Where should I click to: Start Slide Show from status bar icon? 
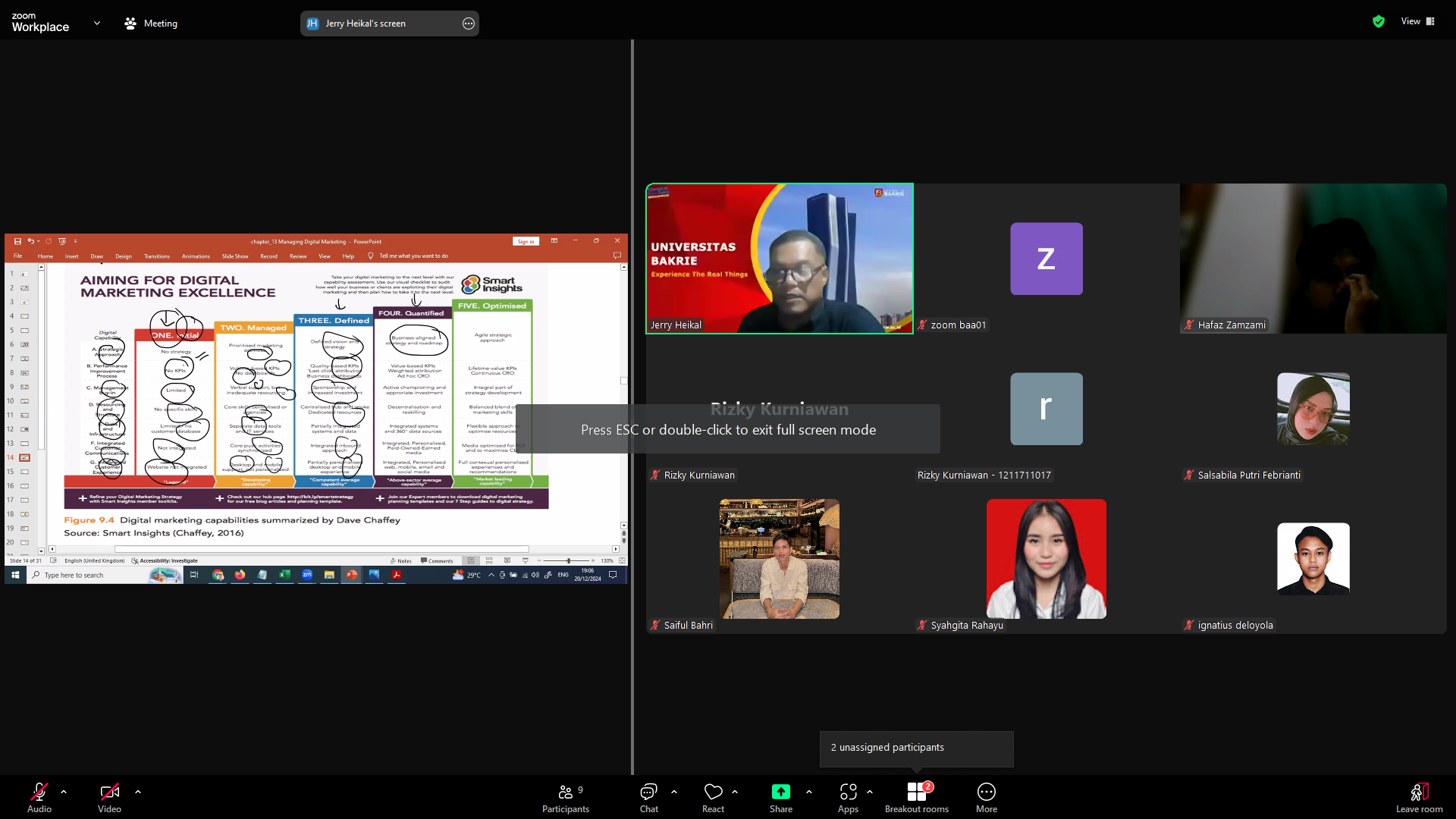[x=526, y=561]
